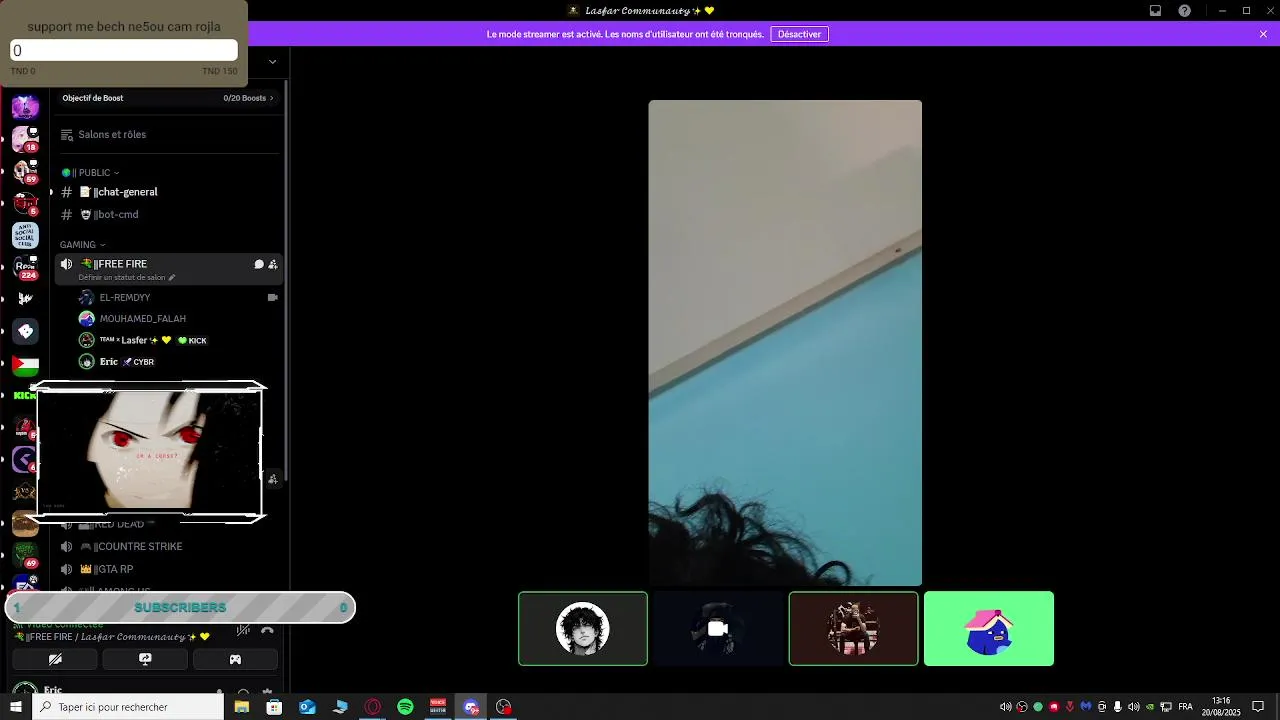This screenshot has width=1280, height=720.
Task: Open NVIDIA tray icon
Action: 1149,707
